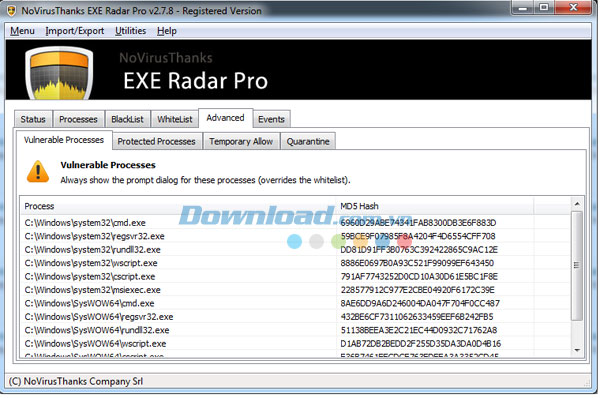Open the Help menu
Image resolution: width=600 pixels, height=398 pixels.
pyautogui.click(x=167, y=31)
